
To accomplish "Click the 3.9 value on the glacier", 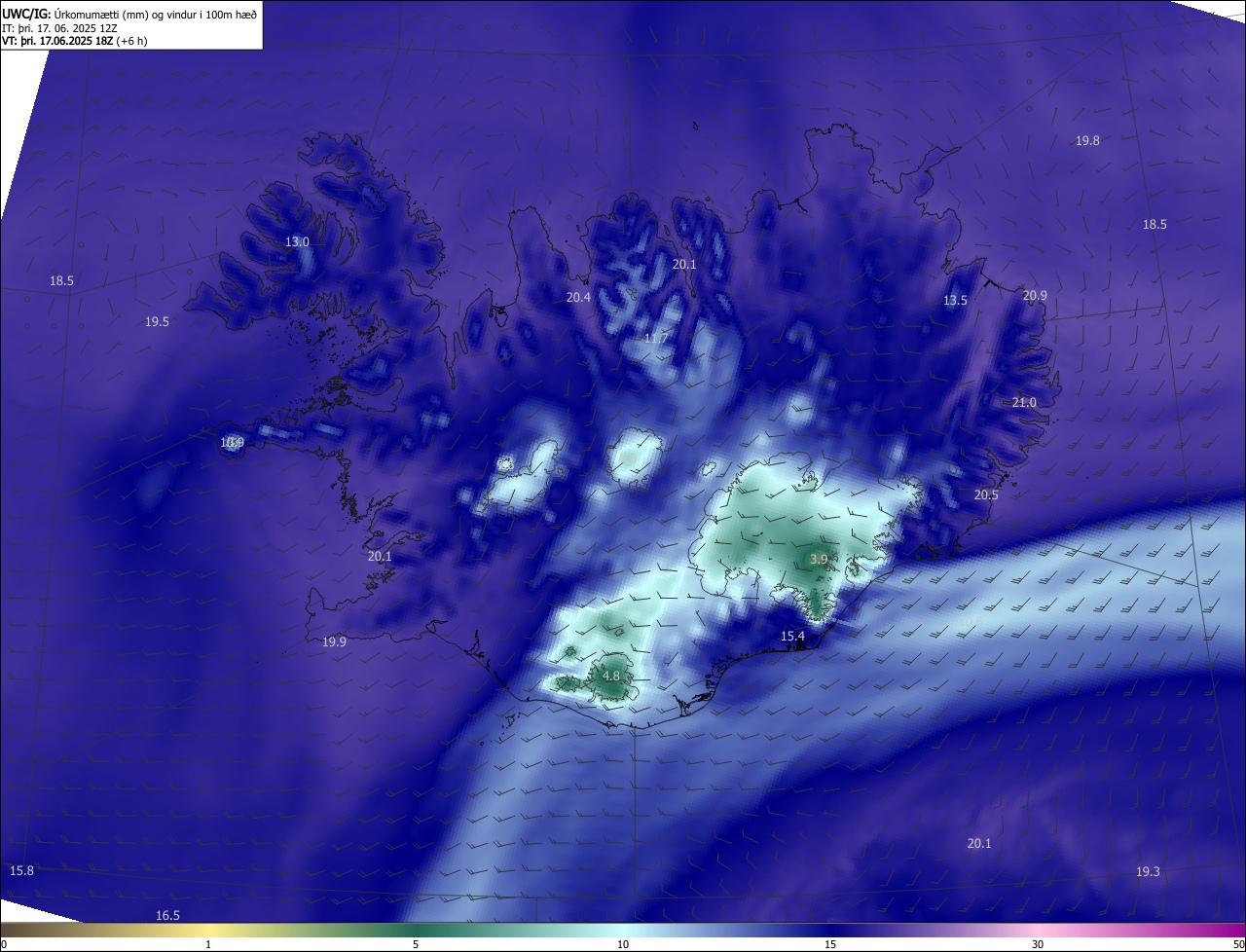I will coord(819,559).
